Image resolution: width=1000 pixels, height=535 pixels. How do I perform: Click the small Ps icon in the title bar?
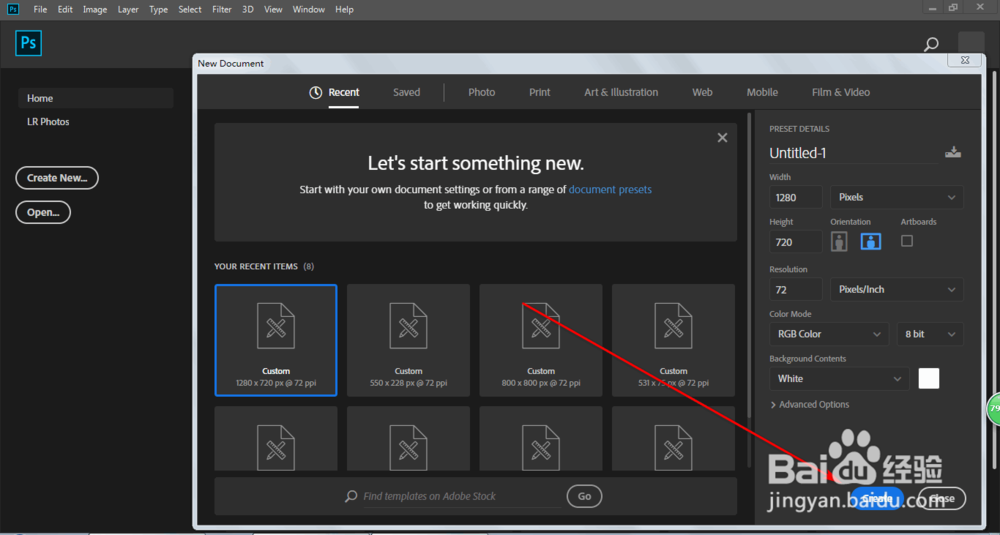pyautogui.click(x=13, y=9)
